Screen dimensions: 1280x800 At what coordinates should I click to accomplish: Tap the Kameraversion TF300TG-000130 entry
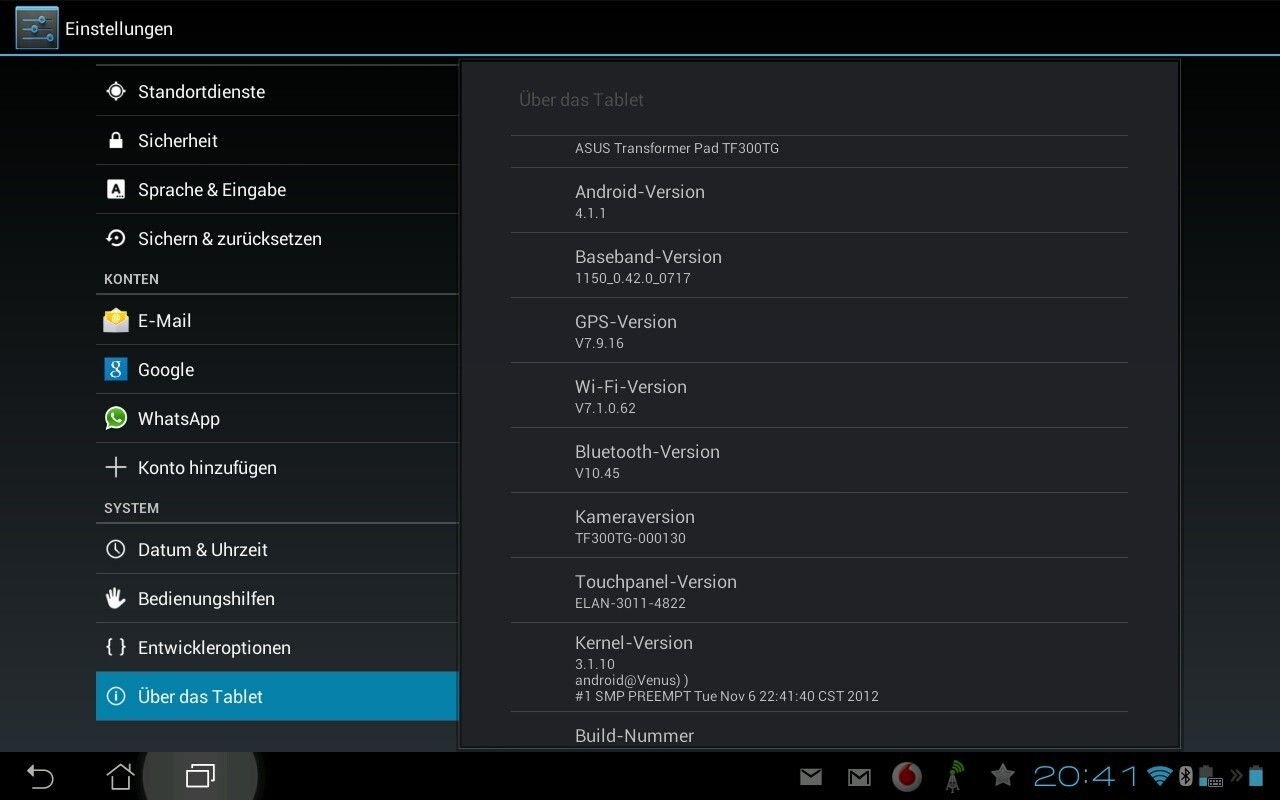pos(819,526)
